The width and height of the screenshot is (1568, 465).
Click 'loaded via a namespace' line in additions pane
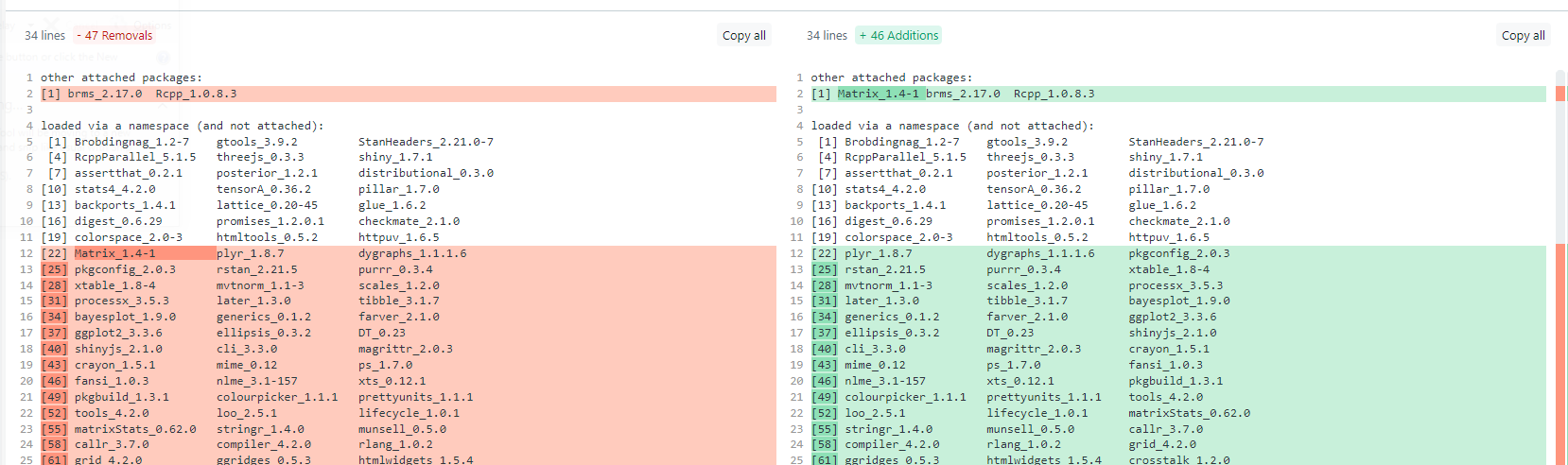tap(952, 126)
